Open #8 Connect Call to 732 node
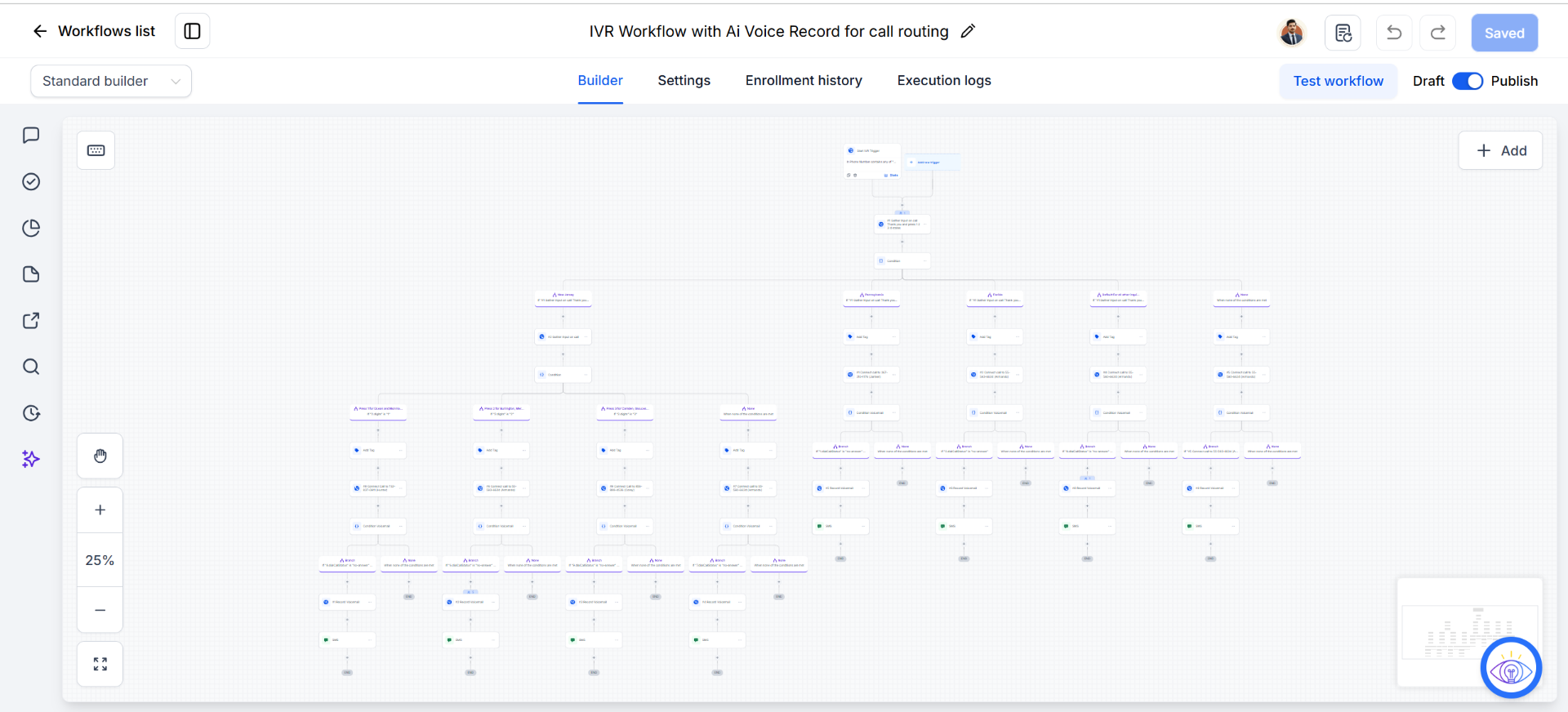This screenshot has height=712, width=1568. click(x=378, y=488)
